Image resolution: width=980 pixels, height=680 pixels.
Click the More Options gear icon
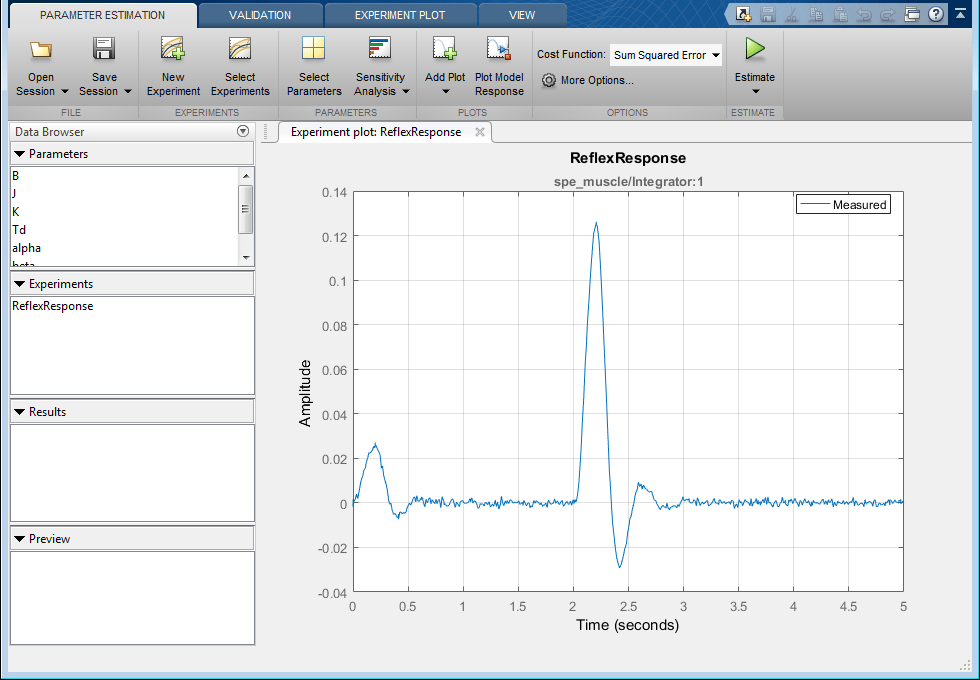coord(549,81)
